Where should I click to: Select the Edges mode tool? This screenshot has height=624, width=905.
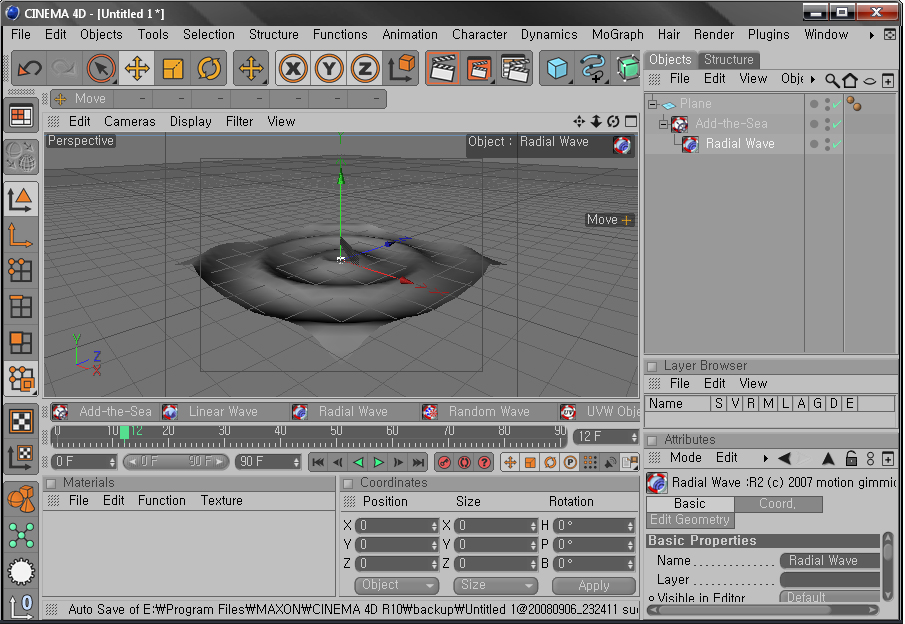pyautogui.click(x=21, y=307)
